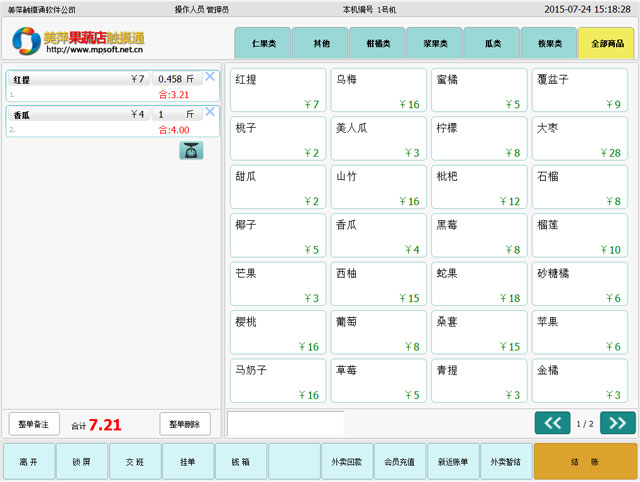Lock the screen with 锁屏

pyautogui.click(x=82, y=462)
